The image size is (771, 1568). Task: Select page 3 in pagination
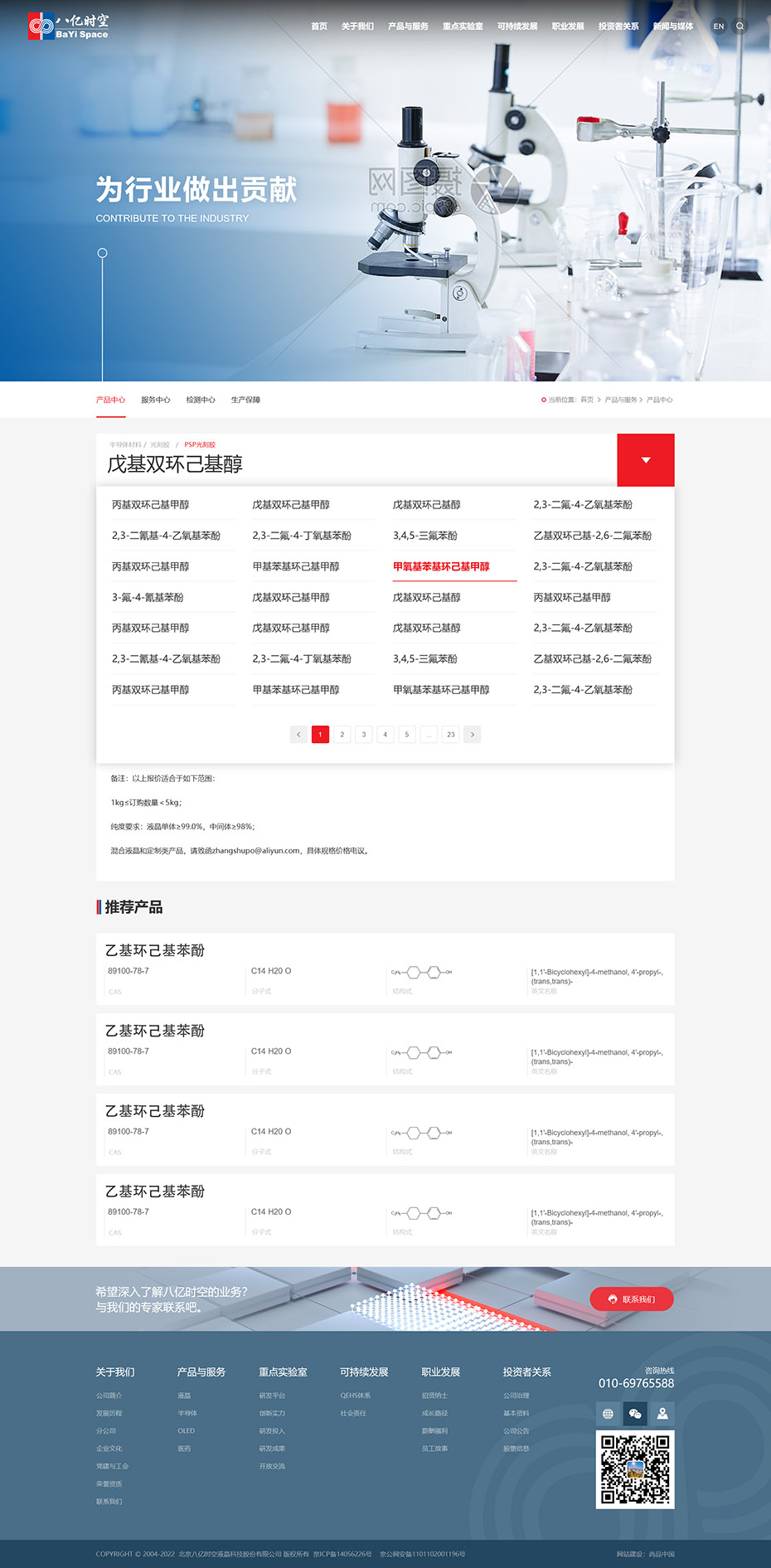[363, 735]
